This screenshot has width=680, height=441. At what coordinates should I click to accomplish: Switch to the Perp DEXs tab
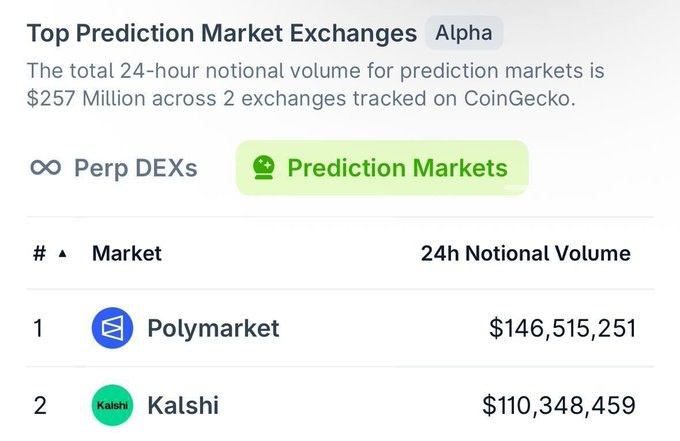pos(135,167)
